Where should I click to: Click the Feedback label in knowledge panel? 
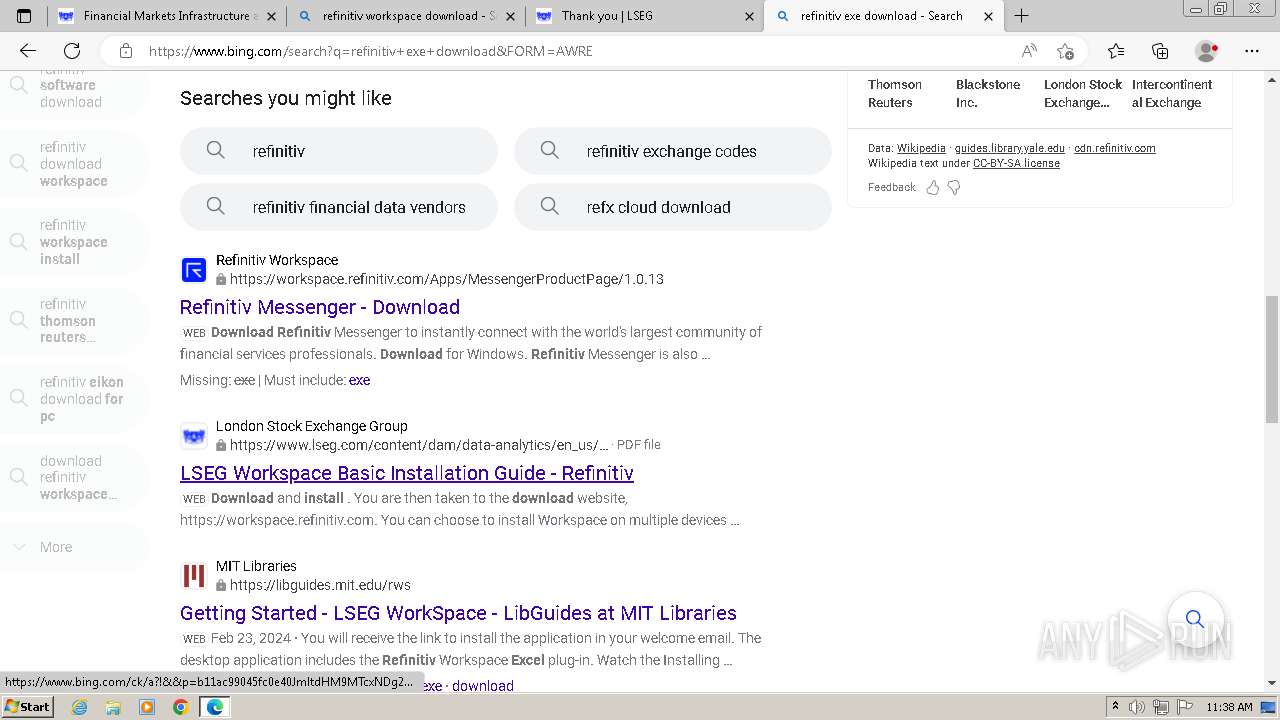[892, 187]
